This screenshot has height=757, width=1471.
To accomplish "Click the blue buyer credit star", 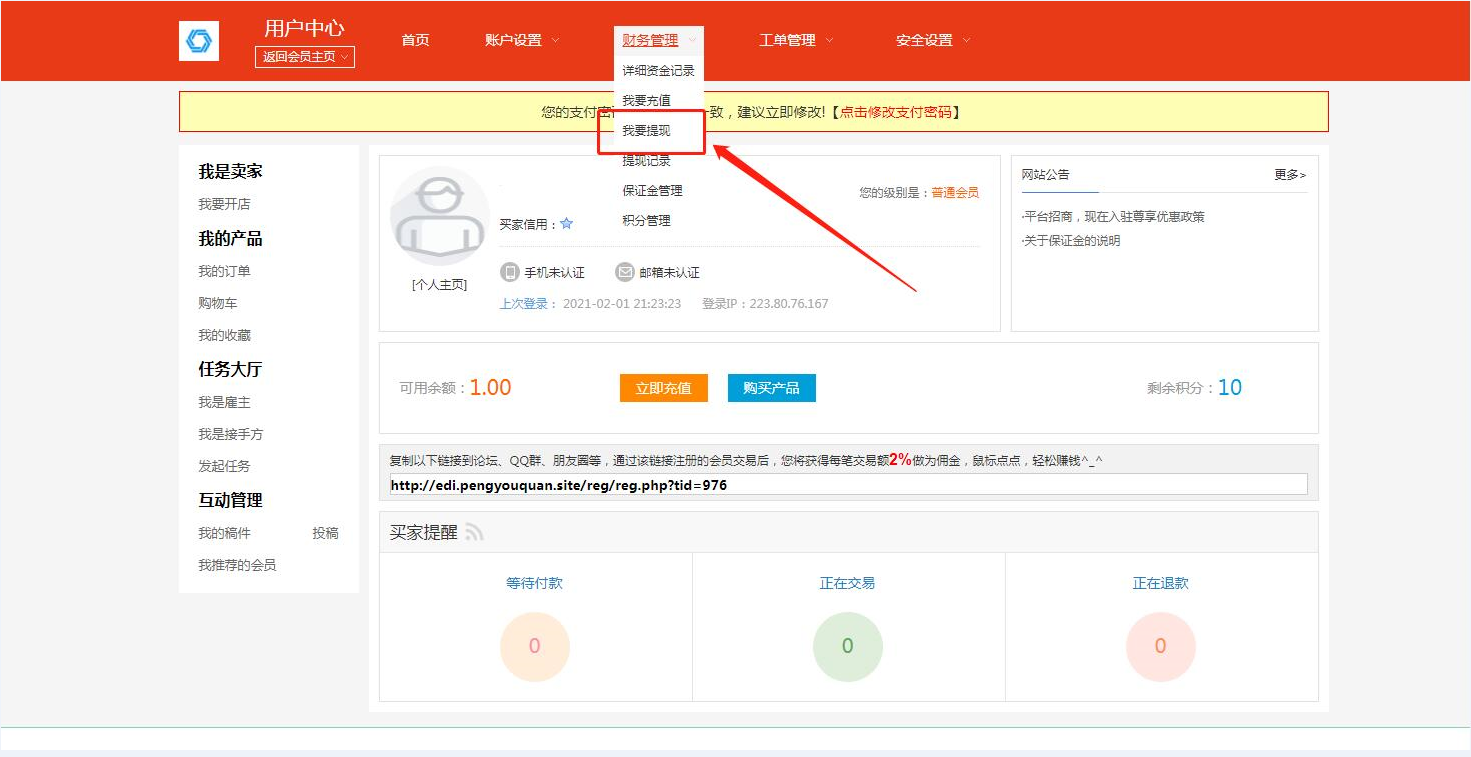I will point(567,224).
